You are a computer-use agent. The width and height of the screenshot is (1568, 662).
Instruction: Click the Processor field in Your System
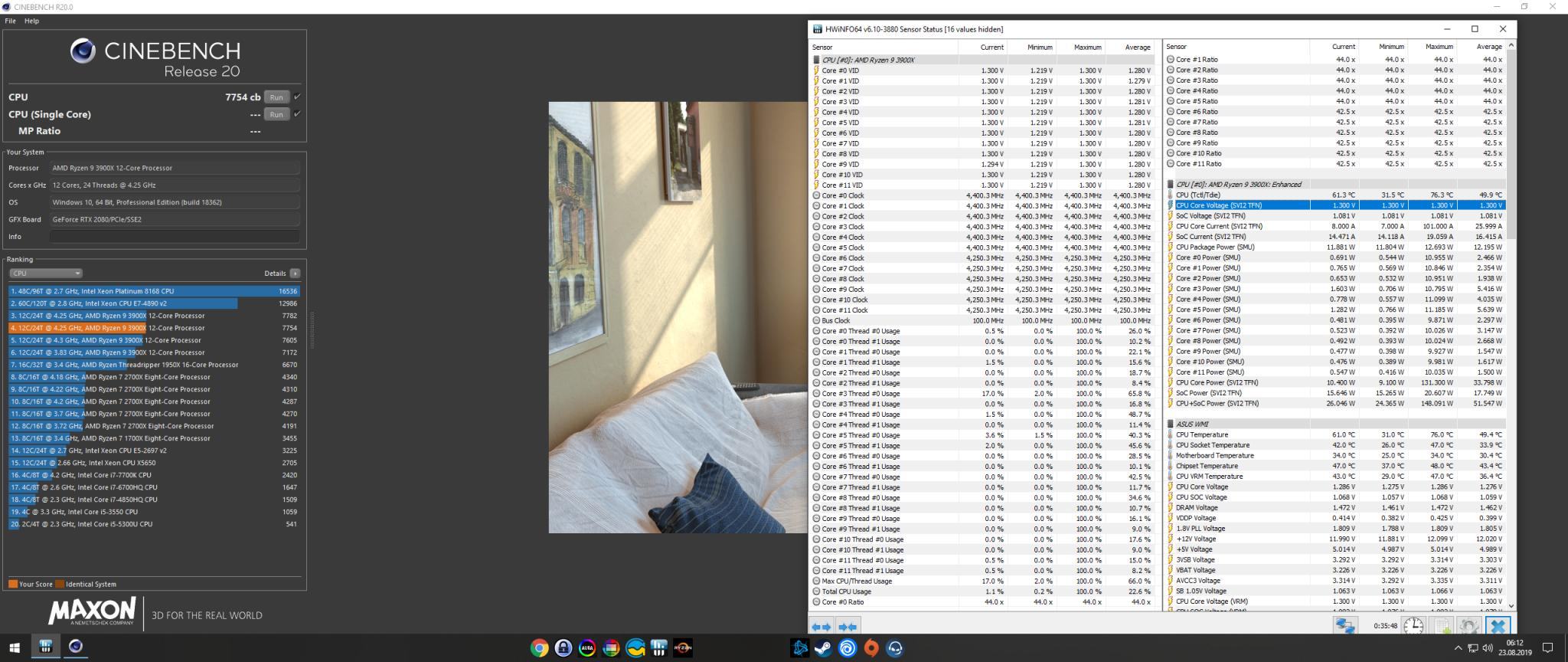tap(175, 168)
